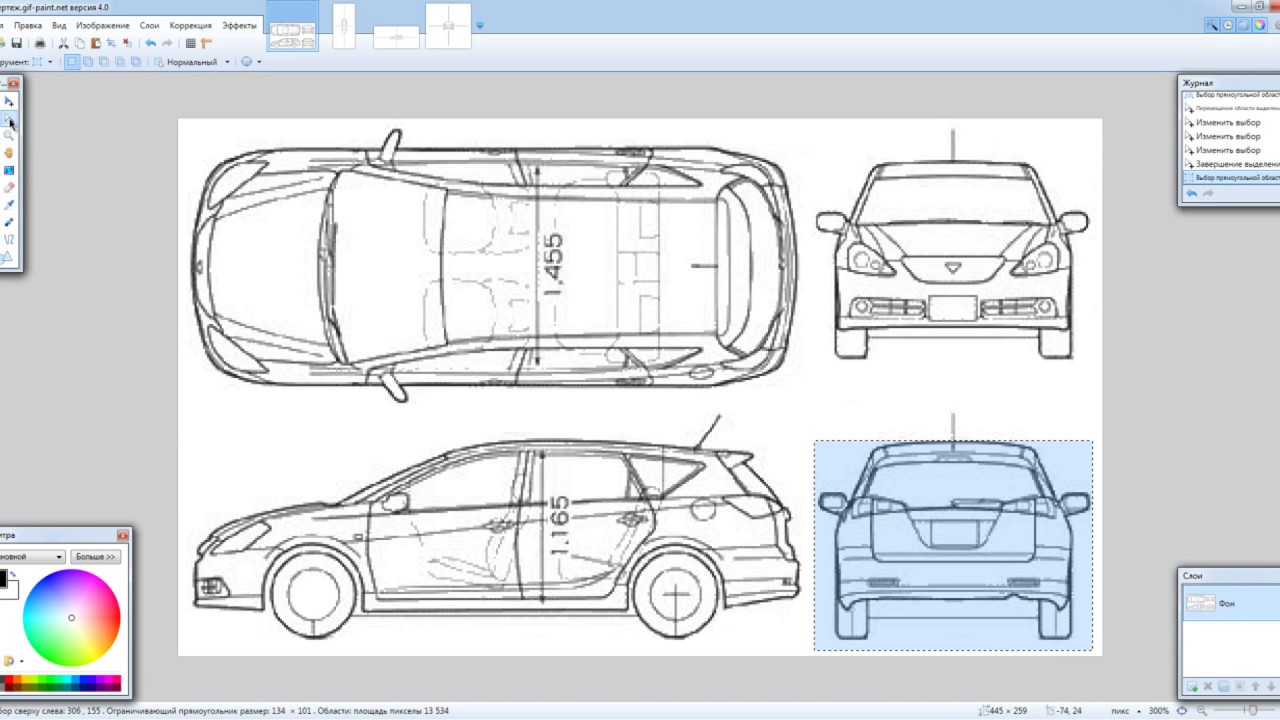The height and width of the screenshot is (720, 1280).
Task: Choose Add (union) selection mode
Action: tap(88, 62)
